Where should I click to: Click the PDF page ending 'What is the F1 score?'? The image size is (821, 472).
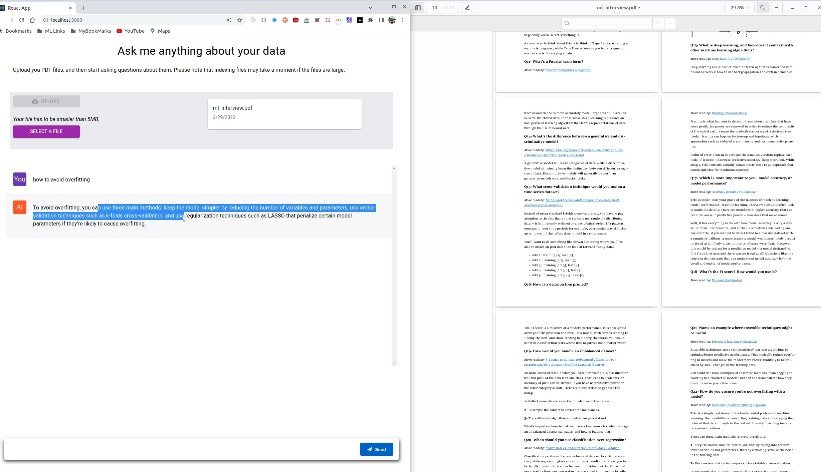coord(741,201)
